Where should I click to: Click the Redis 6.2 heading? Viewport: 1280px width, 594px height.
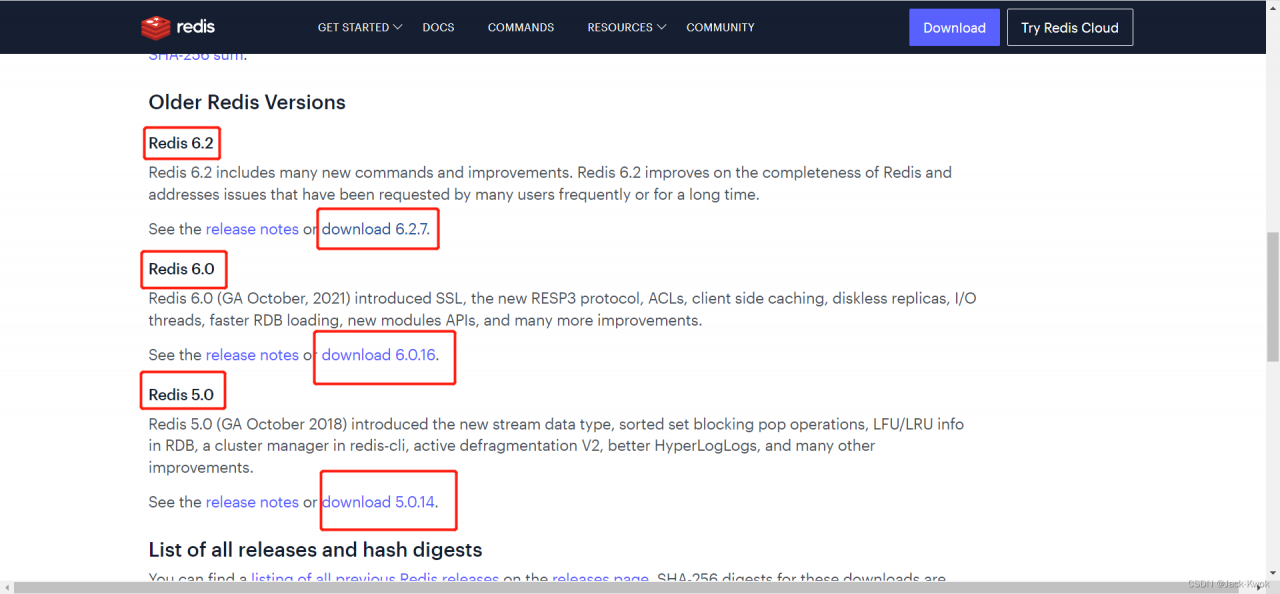click(181, 143)
